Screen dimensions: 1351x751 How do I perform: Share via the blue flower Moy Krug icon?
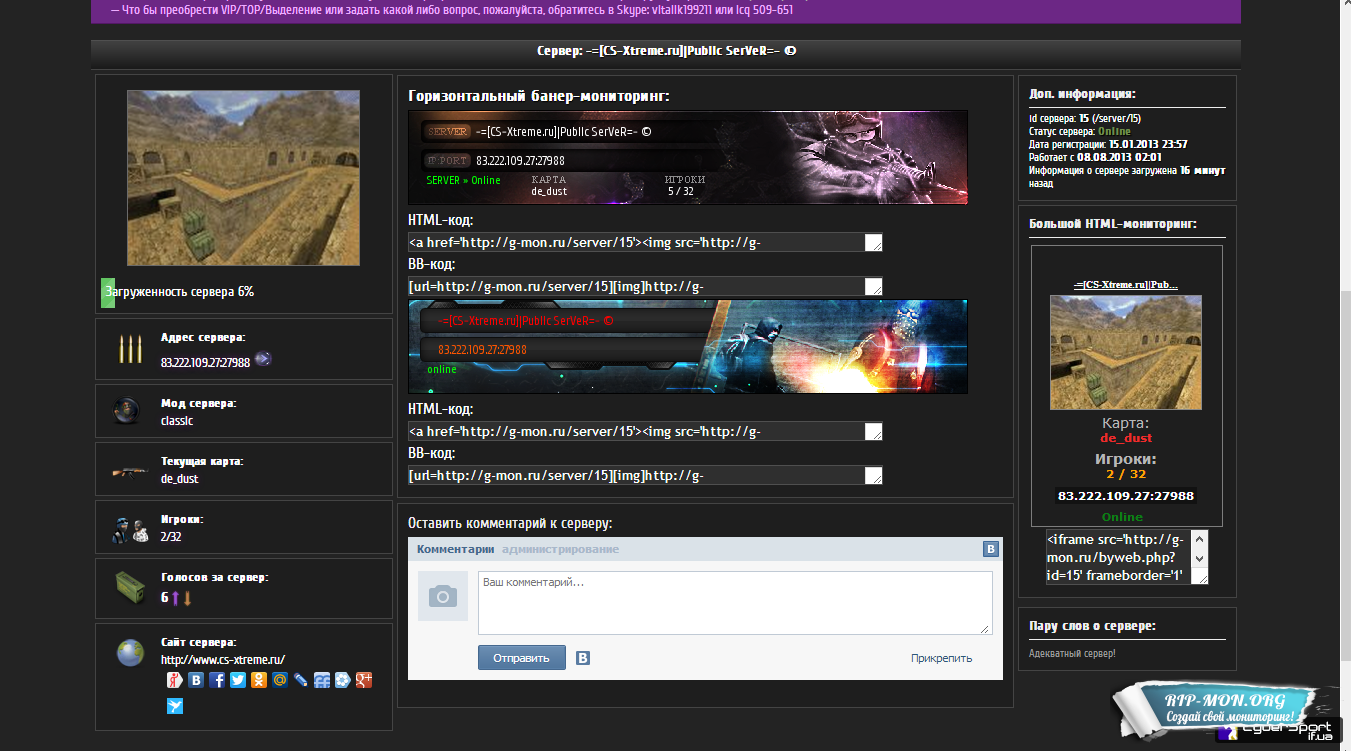point(343,680)
